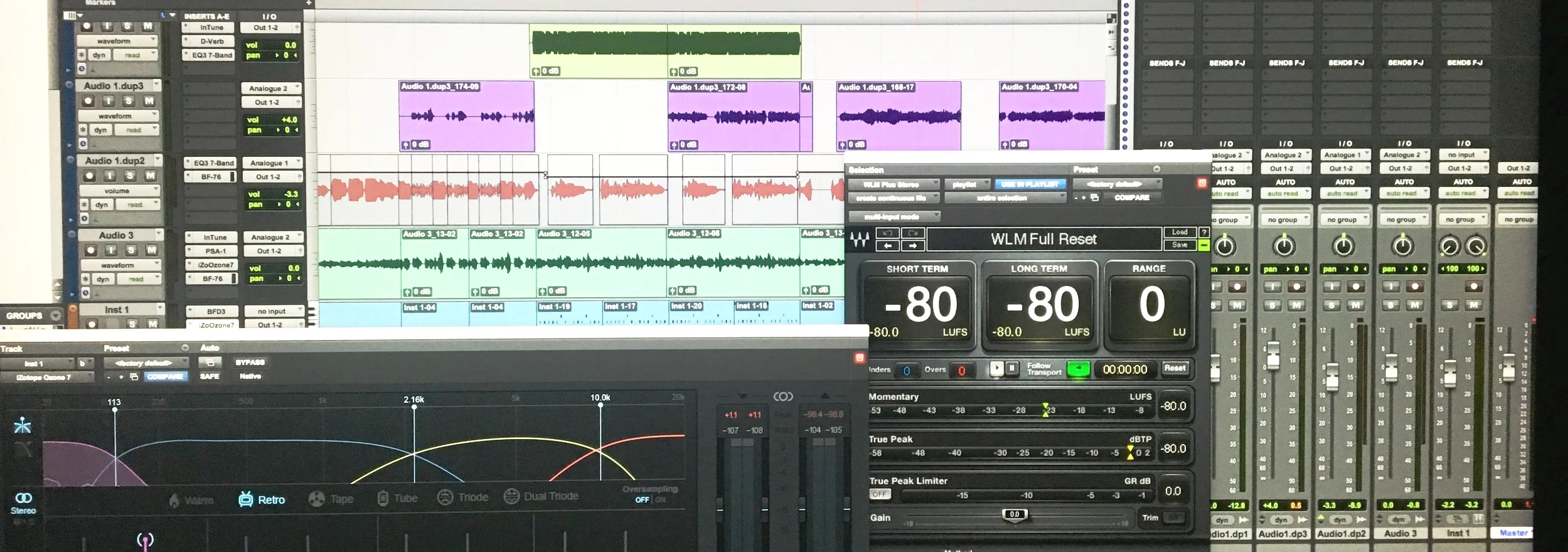Mute the Audio 3 track
This screenshot has height=552, width=1568.
[151, 250]
